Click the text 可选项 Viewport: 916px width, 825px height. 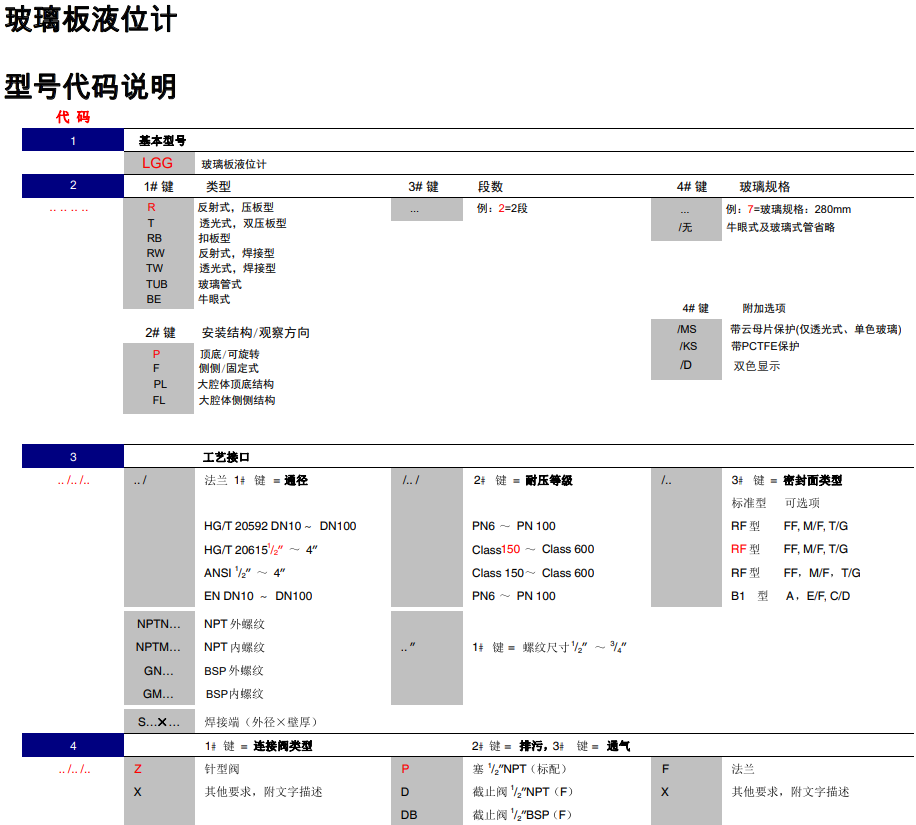(802, 502)
